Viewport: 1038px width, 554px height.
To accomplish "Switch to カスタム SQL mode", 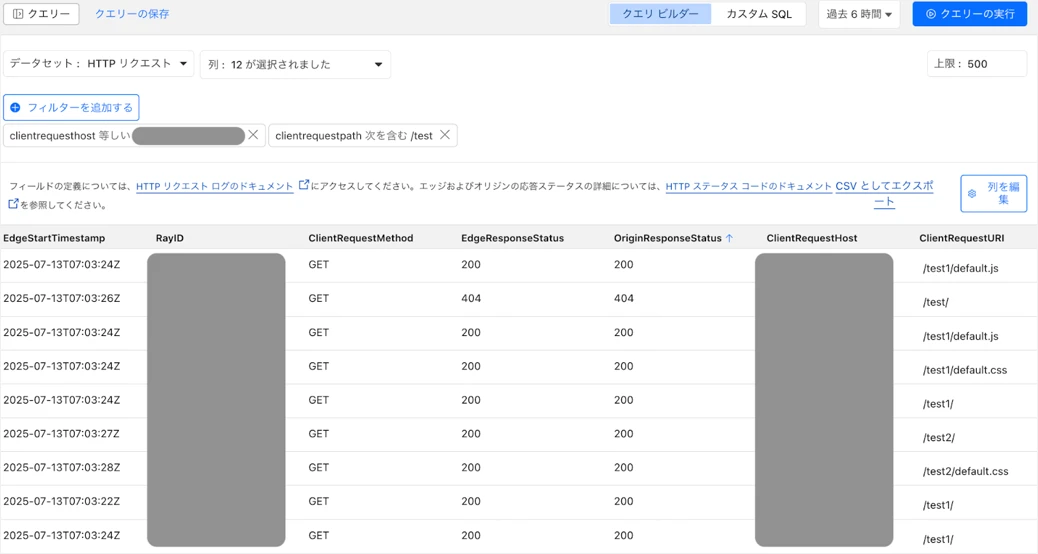I will (x=758, y=14).
